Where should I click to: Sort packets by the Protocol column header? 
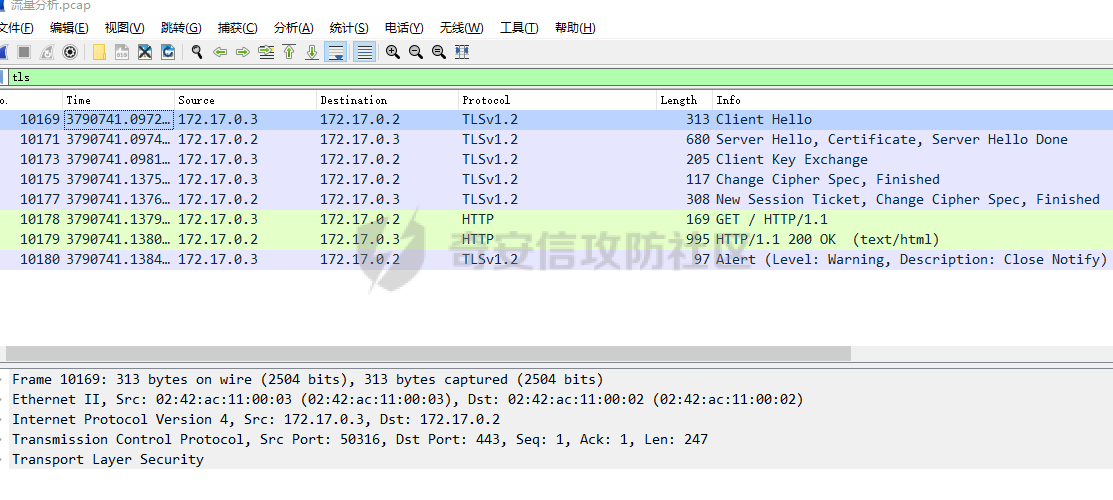point(486,100)
